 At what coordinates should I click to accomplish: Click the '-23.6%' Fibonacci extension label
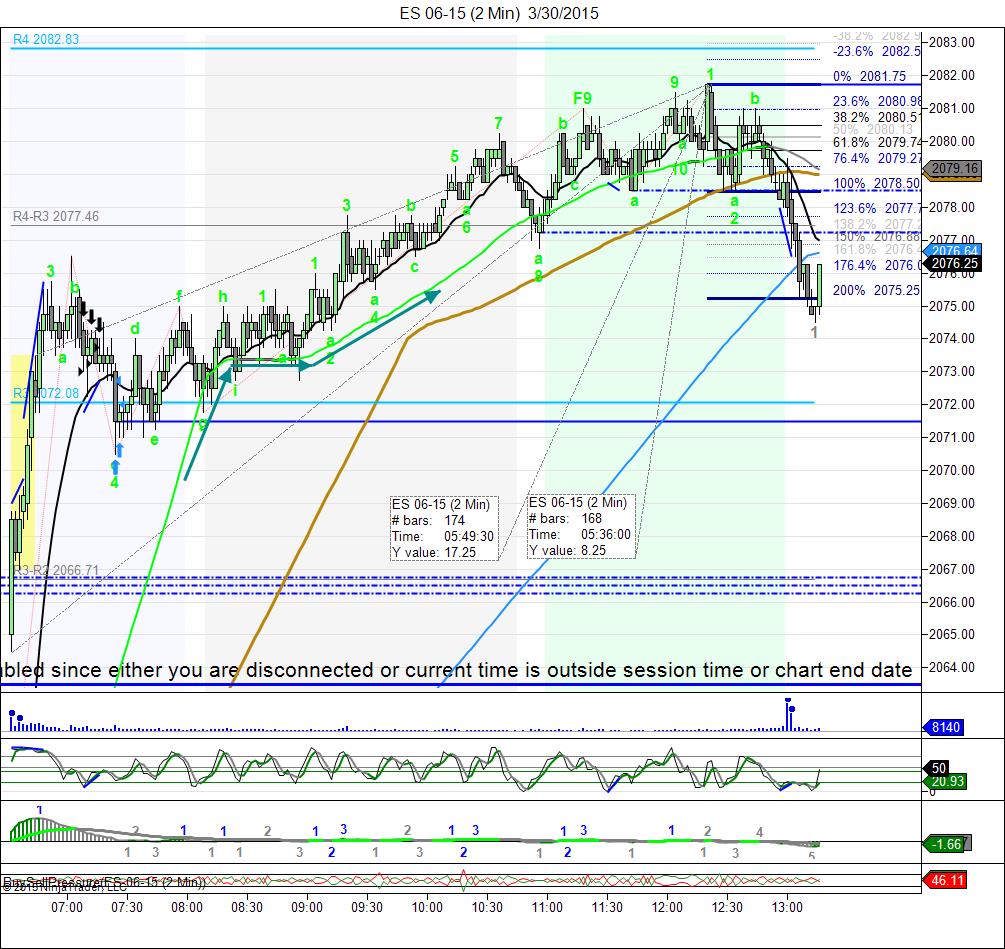(876, 51)
